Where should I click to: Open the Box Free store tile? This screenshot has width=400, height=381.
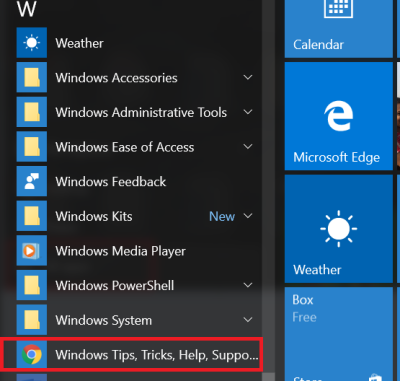[x=338, y=334]
